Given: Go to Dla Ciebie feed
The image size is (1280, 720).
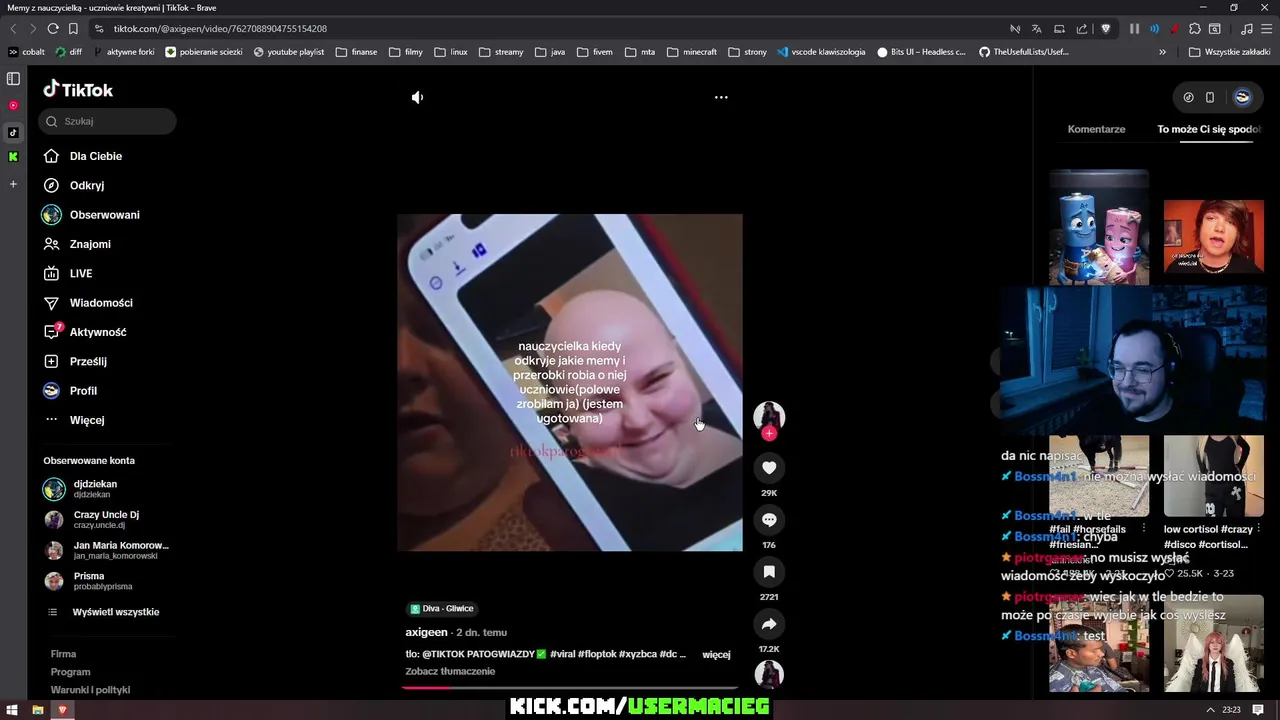Looking at the screenshot, I should (96, 156).
